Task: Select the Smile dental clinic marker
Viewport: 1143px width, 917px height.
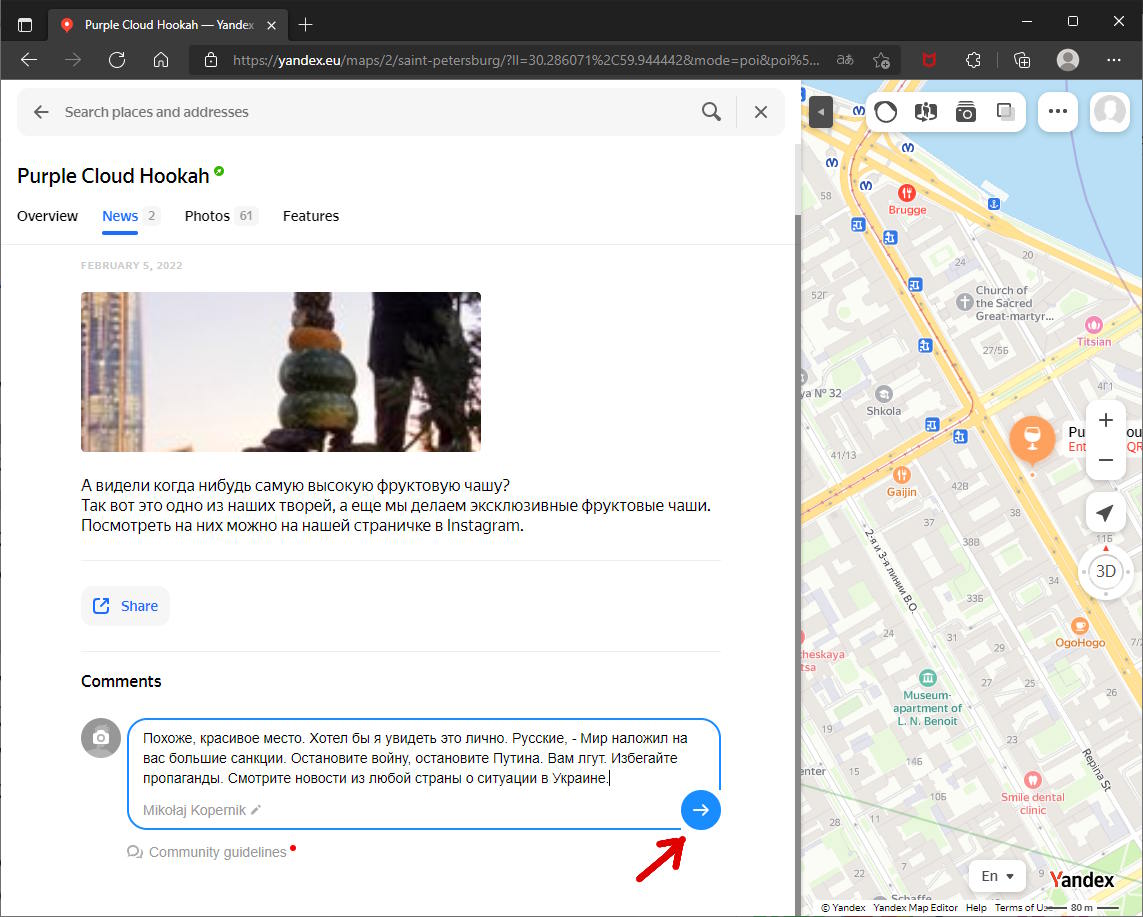Action: 1032,780
